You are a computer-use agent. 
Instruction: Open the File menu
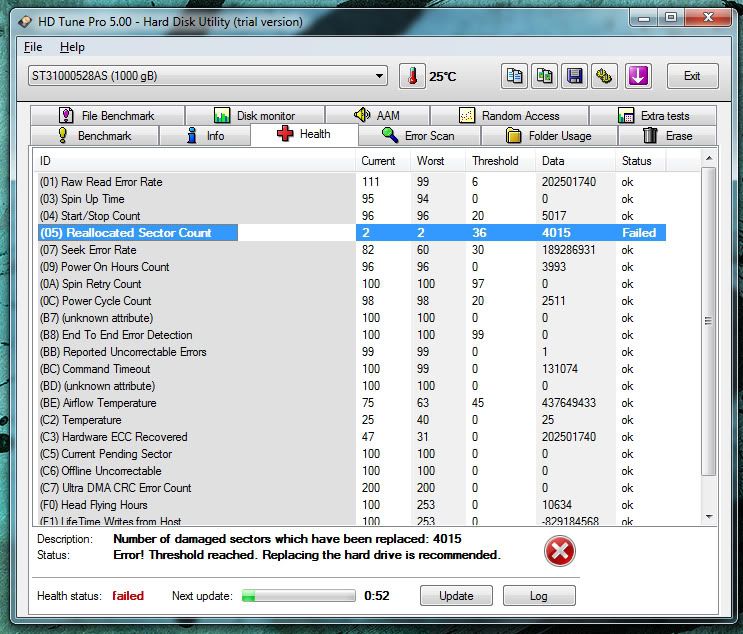[32, 47]
